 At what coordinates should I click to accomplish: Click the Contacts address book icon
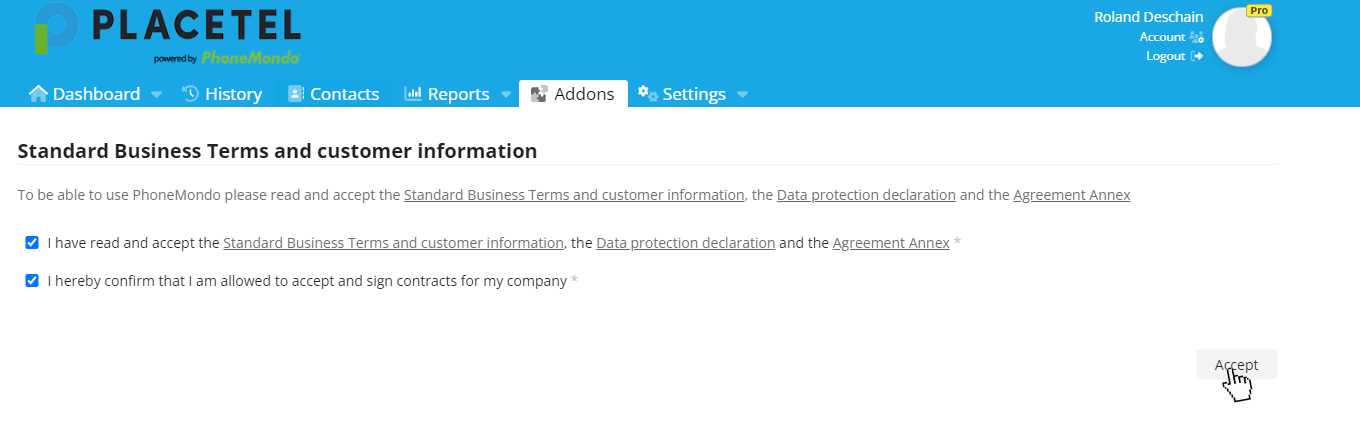tap(295, 94)
